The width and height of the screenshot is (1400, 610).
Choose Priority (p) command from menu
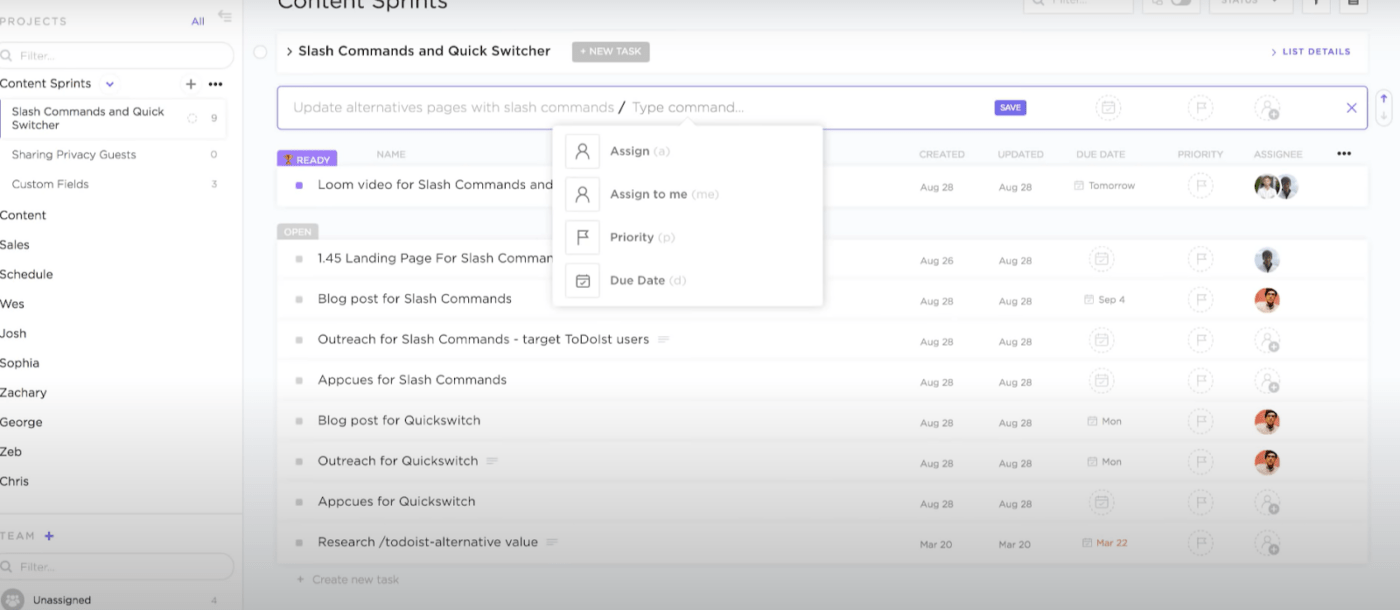point(688,237)
